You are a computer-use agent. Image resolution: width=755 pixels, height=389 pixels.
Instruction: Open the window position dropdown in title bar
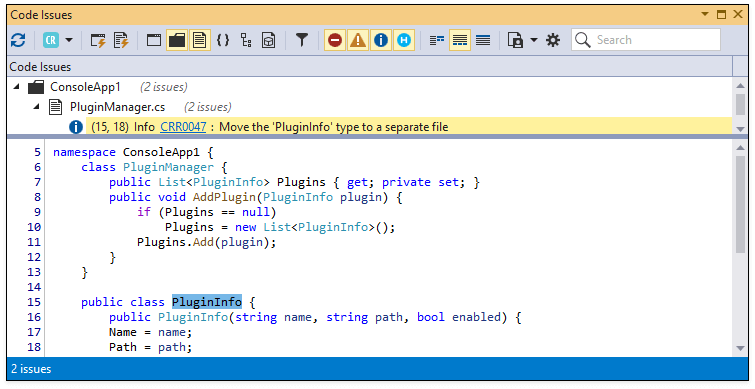(705, 14)
